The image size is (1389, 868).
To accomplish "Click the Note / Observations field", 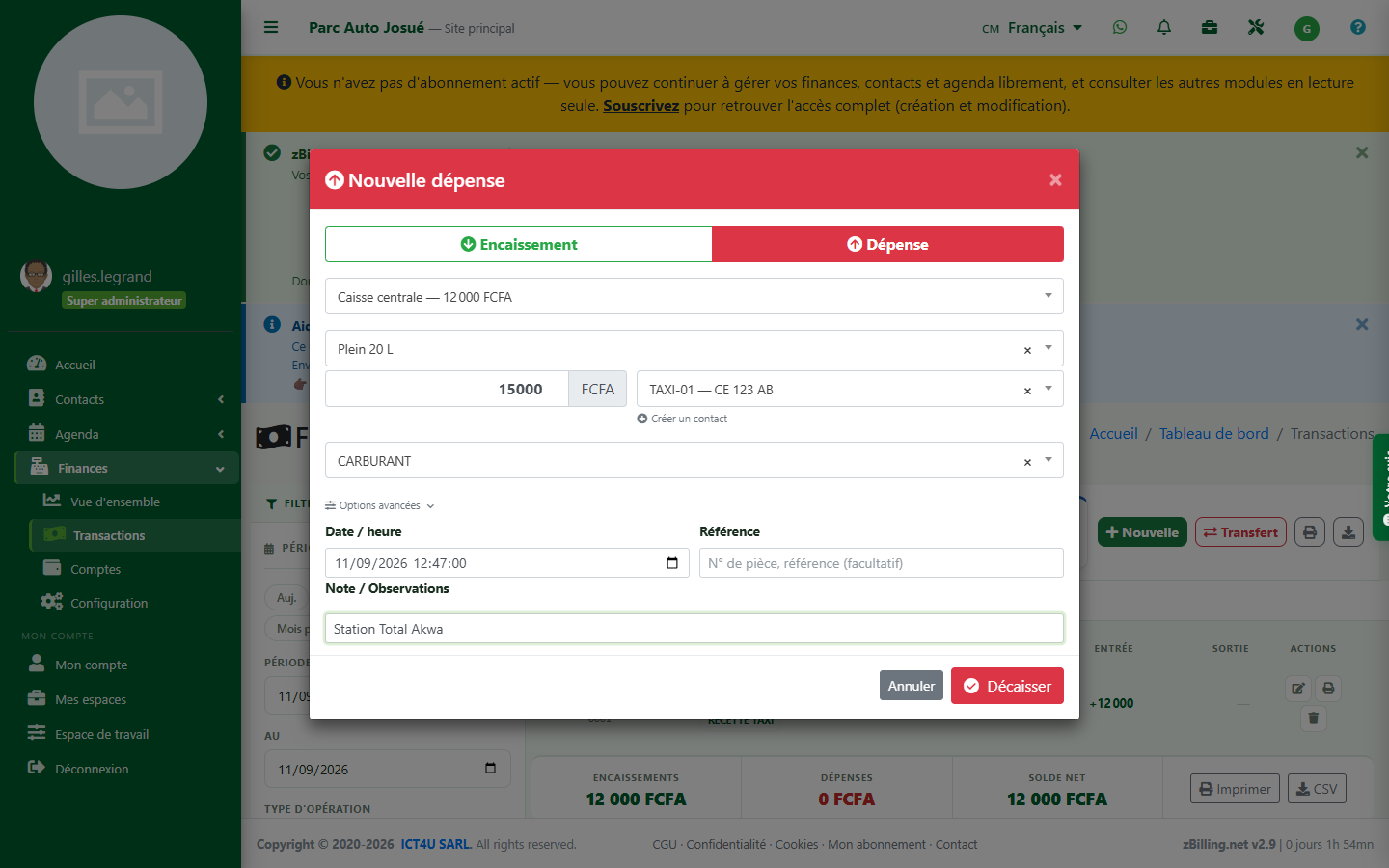I will 694,629.
